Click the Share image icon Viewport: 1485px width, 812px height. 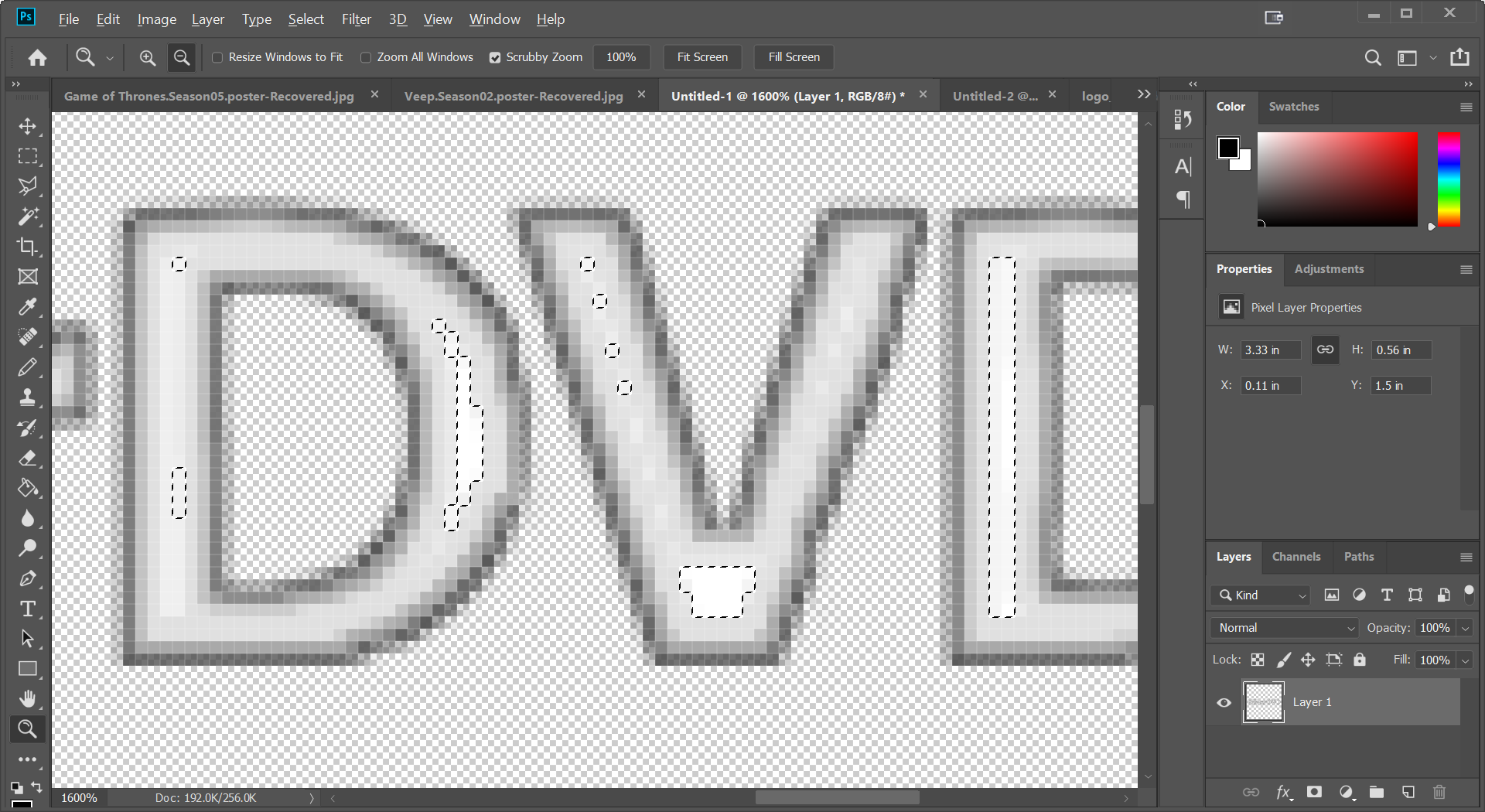(x=1459, y=57)
